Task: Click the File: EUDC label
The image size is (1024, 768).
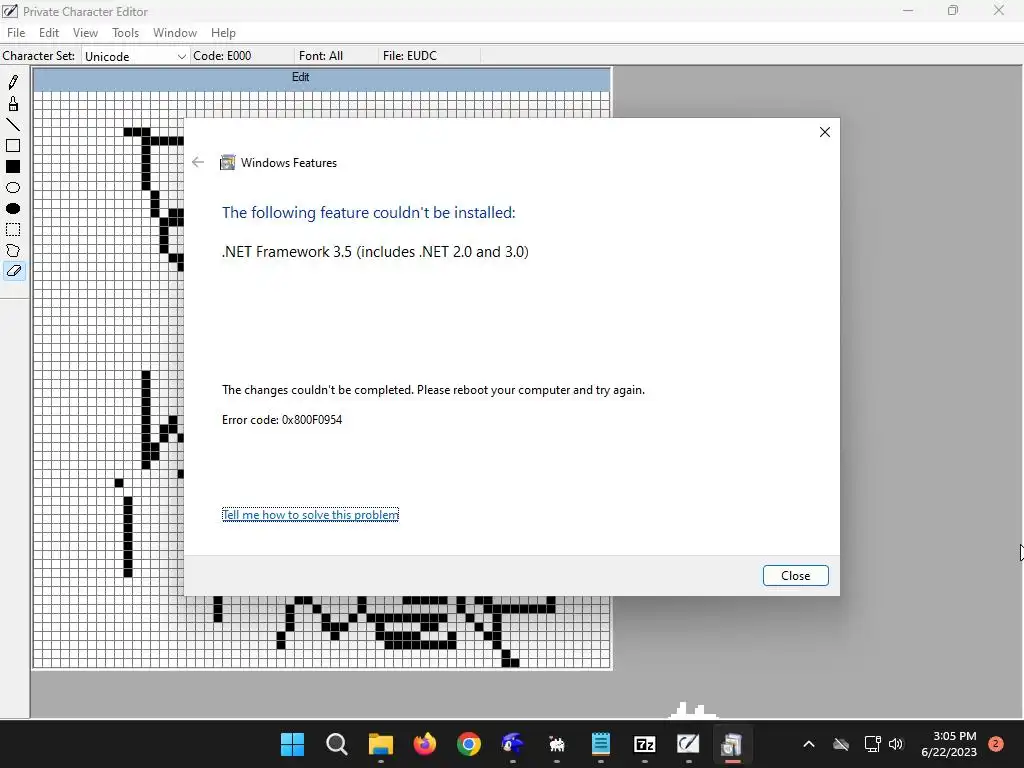Action: coord(409,56)
